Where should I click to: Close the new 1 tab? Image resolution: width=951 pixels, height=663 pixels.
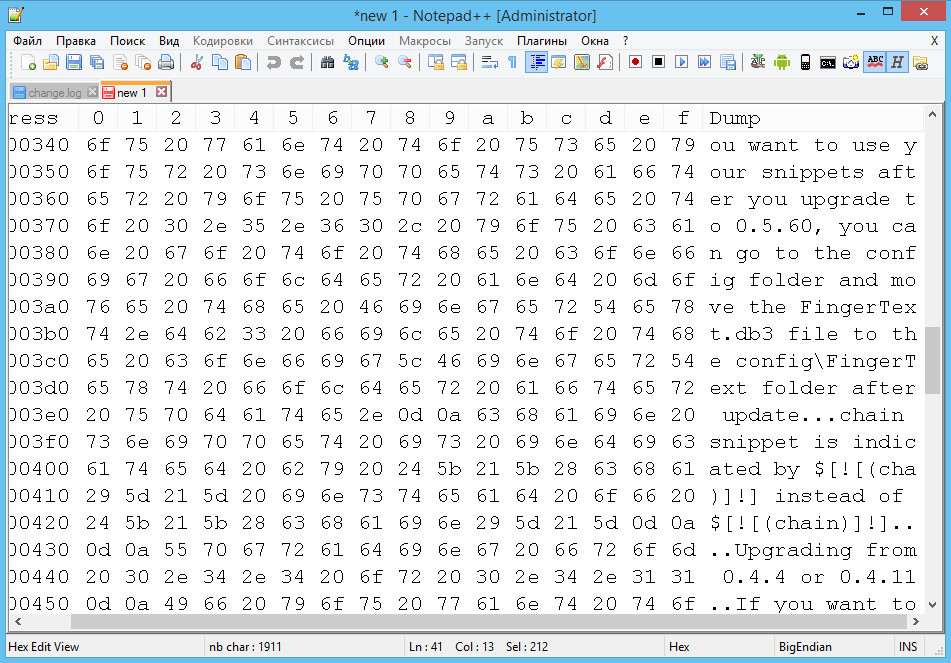click(161, 92)
